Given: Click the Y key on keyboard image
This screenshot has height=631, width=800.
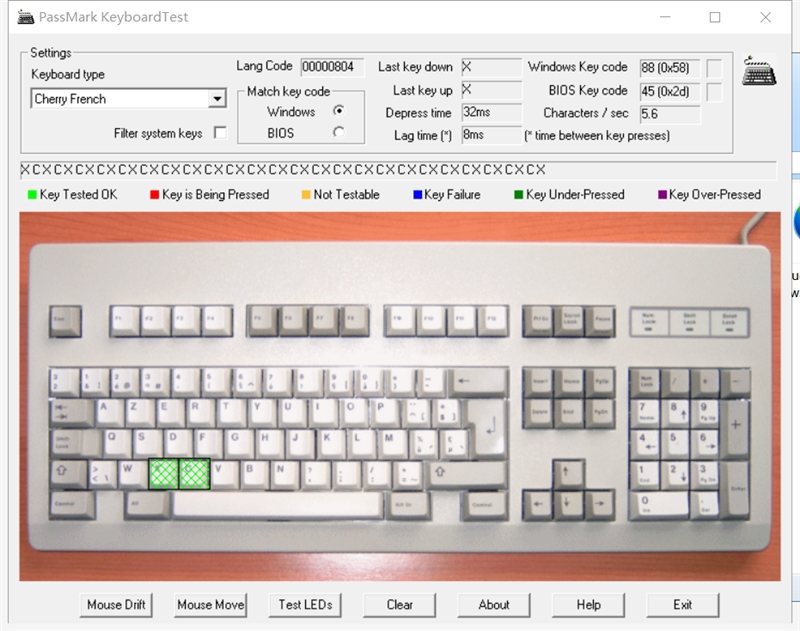Looking at the screenshot, I should coord(262,412).
